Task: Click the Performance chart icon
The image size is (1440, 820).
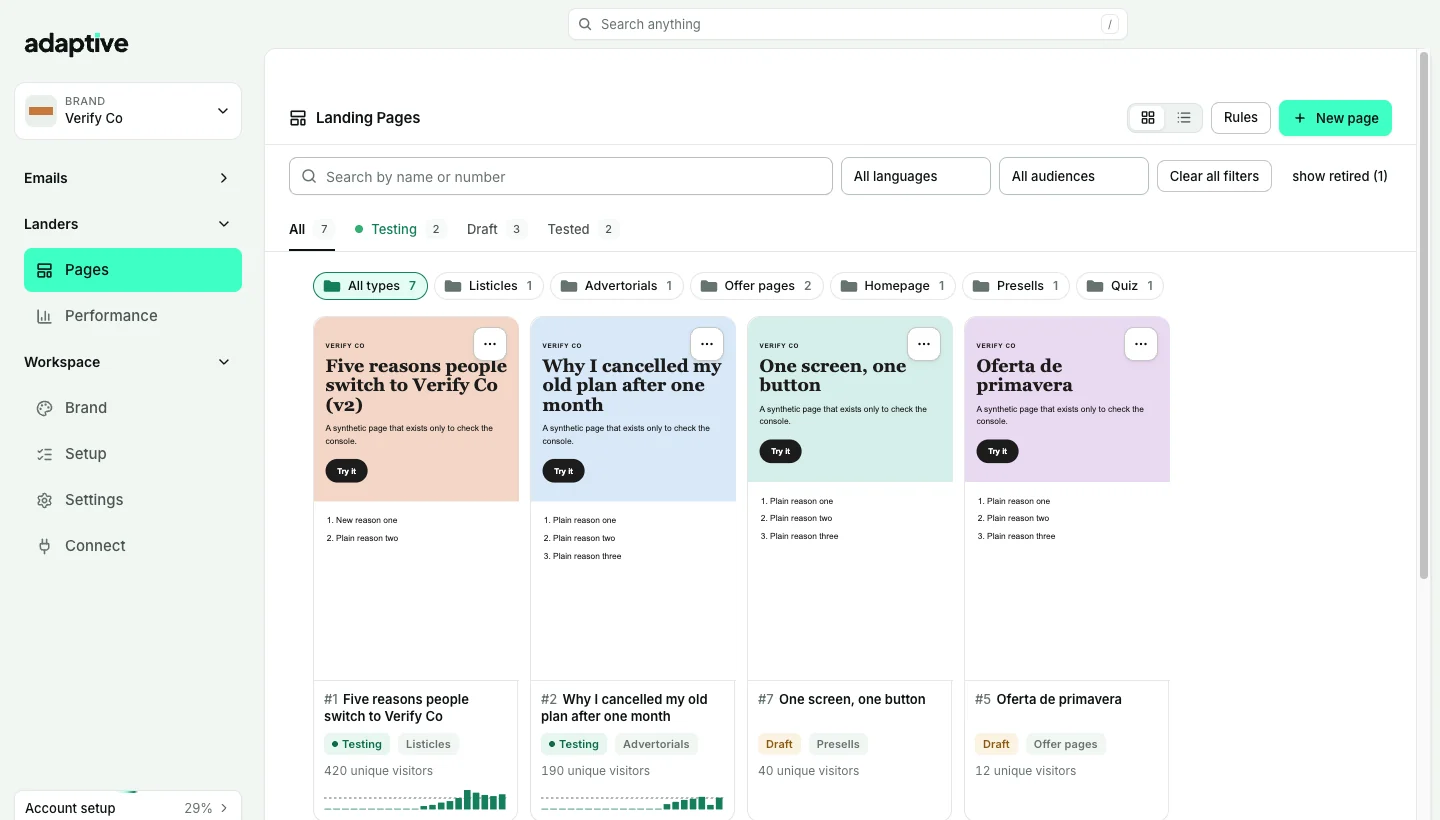Action: click(44, 316)
